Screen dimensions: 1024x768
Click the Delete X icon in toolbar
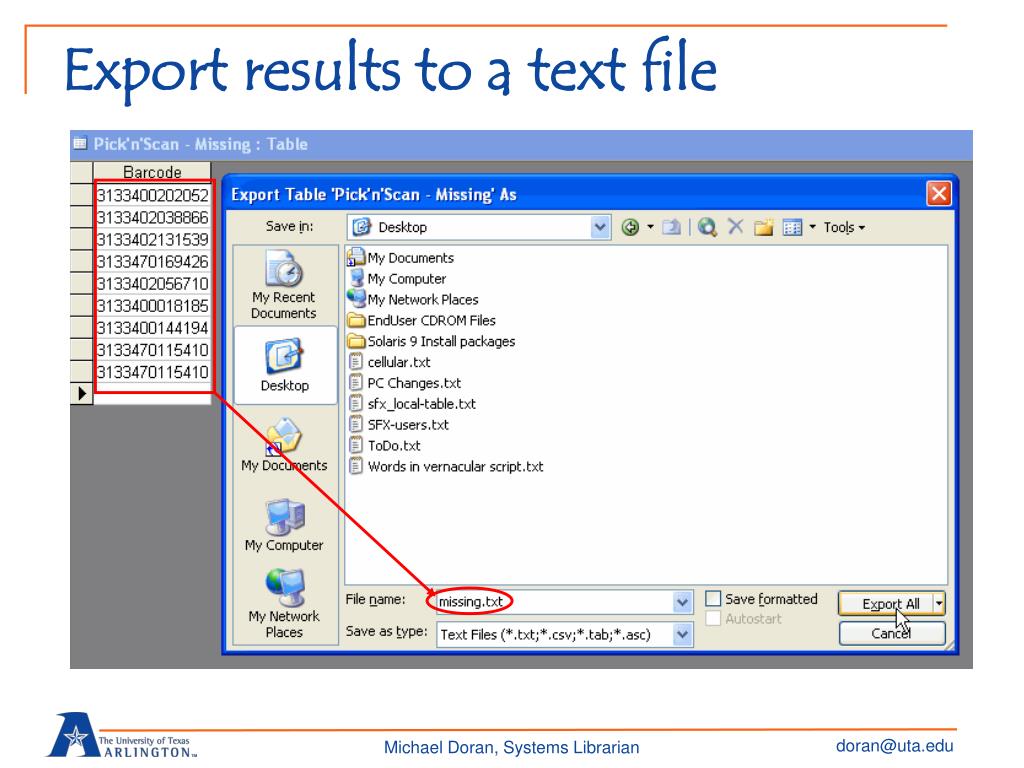pos(737,227)
